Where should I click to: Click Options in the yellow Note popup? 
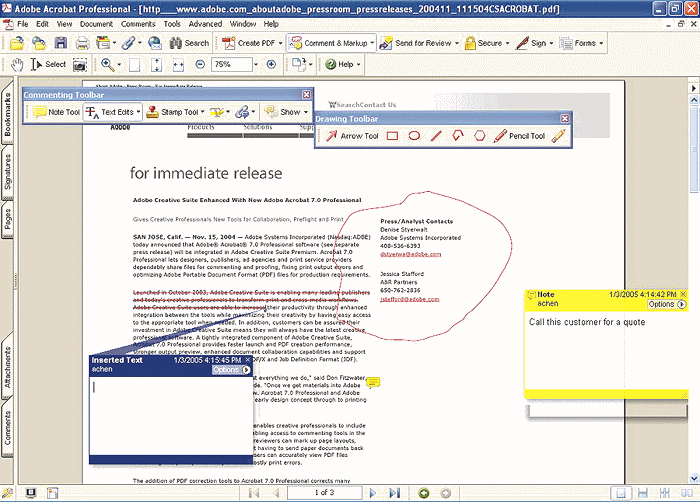click(667, 304)
